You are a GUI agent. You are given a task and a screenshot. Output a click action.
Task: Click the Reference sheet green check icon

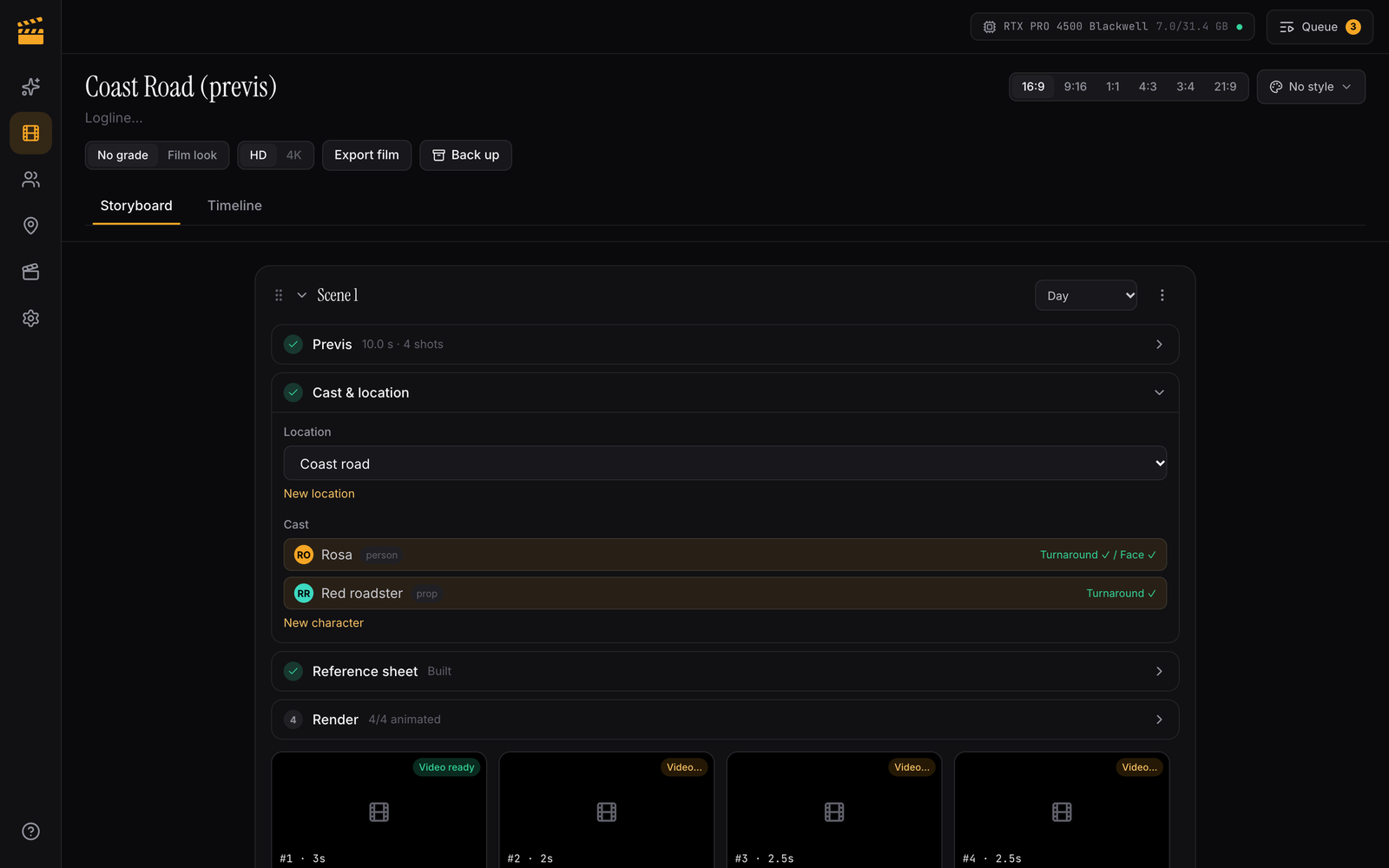point(293,671)
